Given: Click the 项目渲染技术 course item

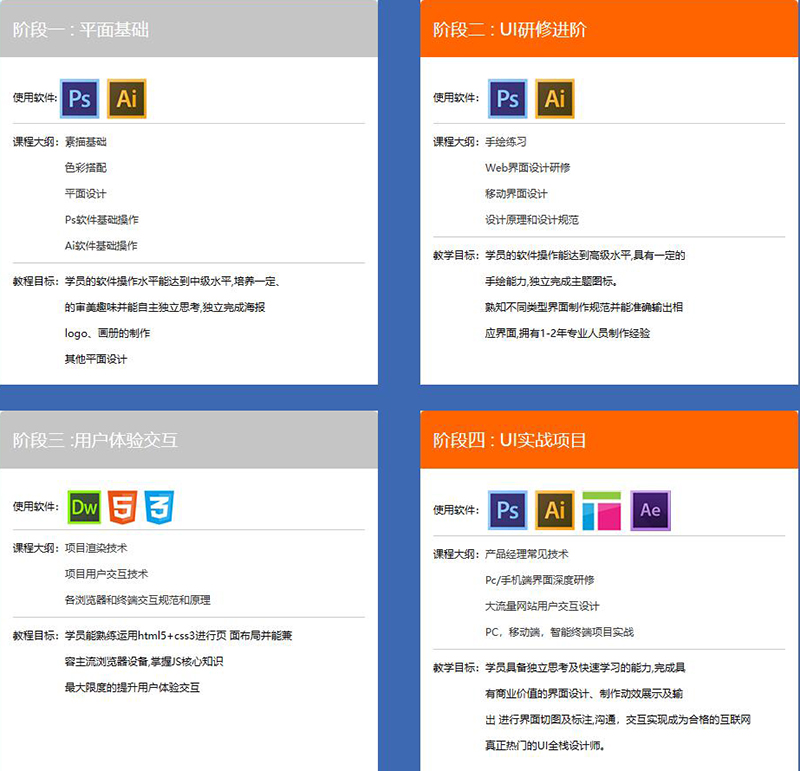Looking at the screenshot, I should click(x=96, y=548).
